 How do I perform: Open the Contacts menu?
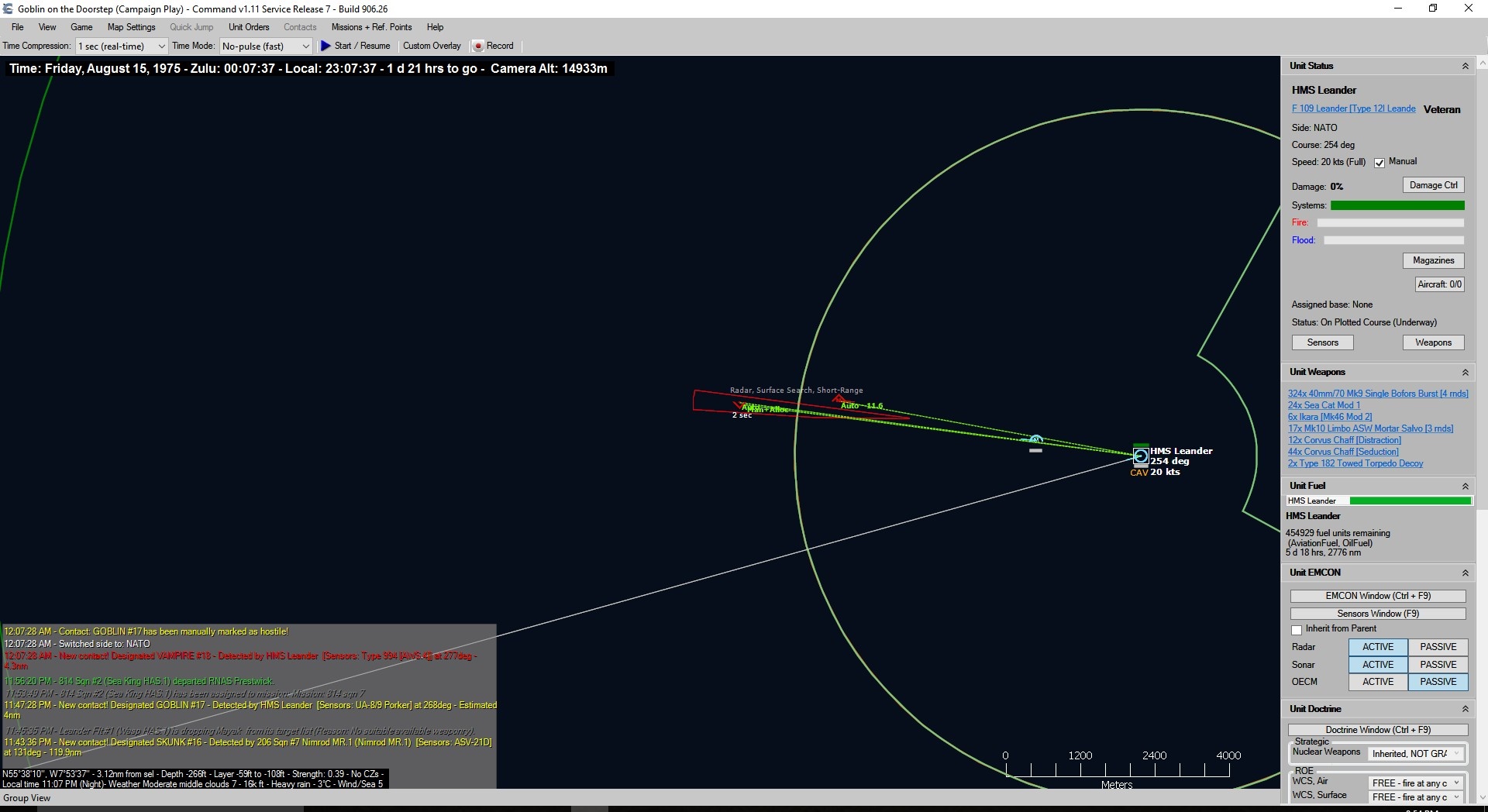point(300,27)
